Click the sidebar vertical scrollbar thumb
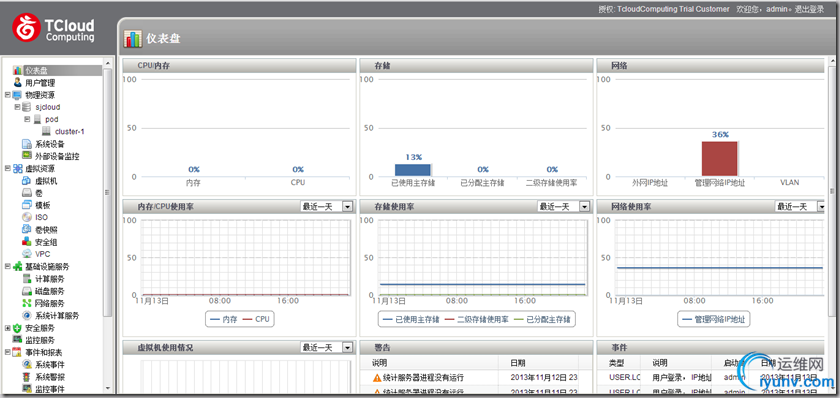This screenshot has height=398, width=840. [x=108, y=193]
